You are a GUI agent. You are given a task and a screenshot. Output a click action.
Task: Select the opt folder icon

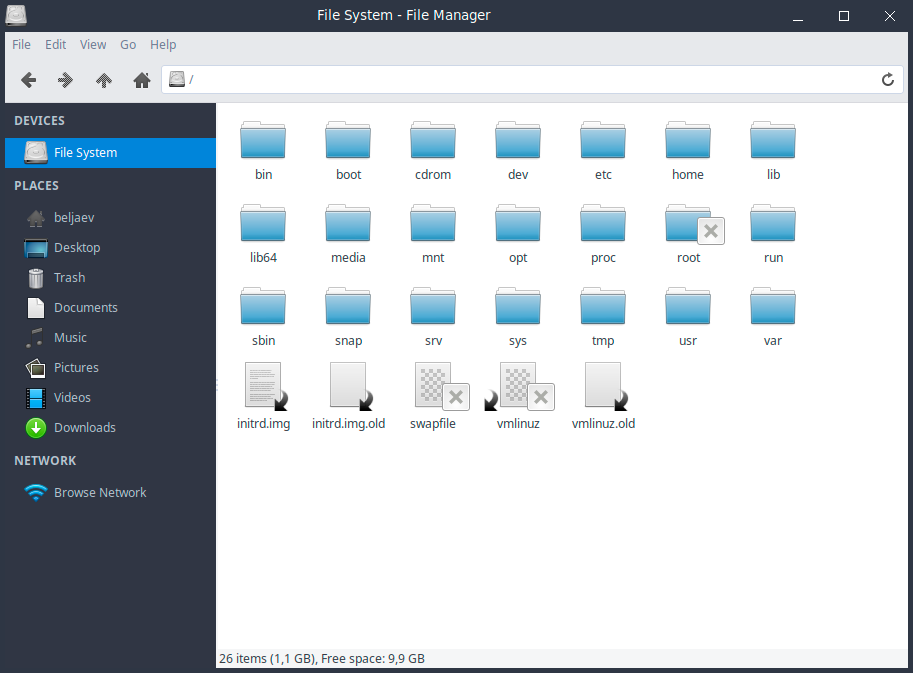click(x=518, y=223)
